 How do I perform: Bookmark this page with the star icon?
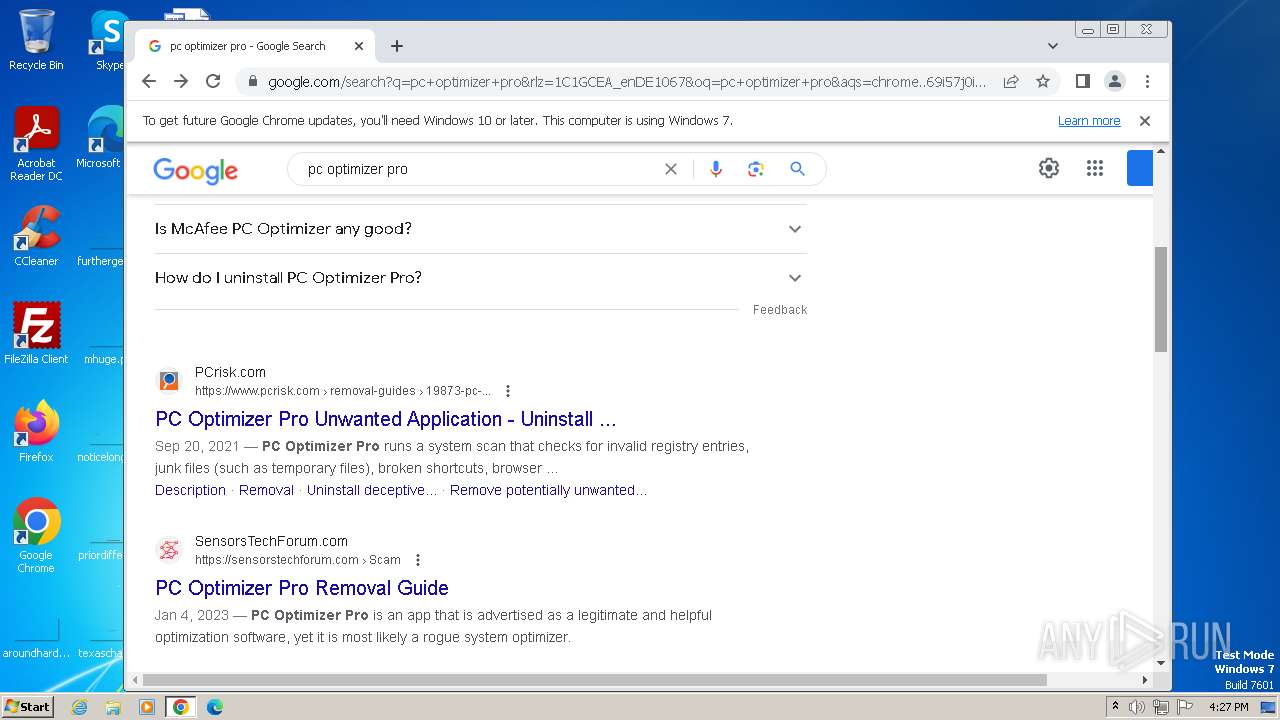(1043, 81)
